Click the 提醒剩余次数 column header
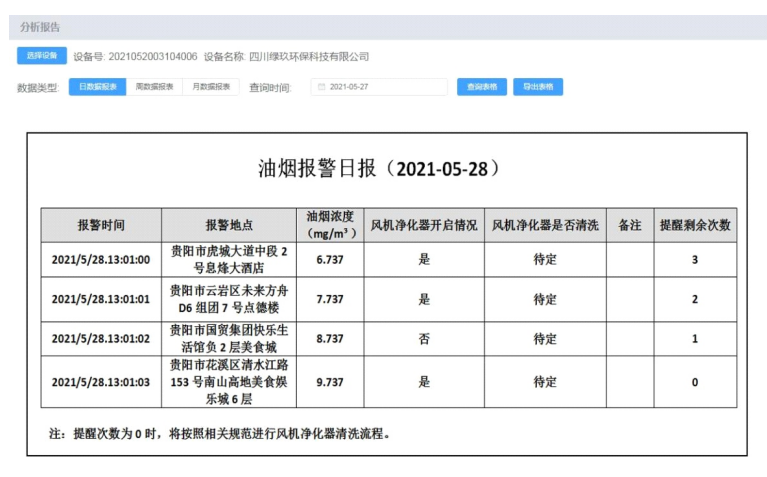 (695, 225)
